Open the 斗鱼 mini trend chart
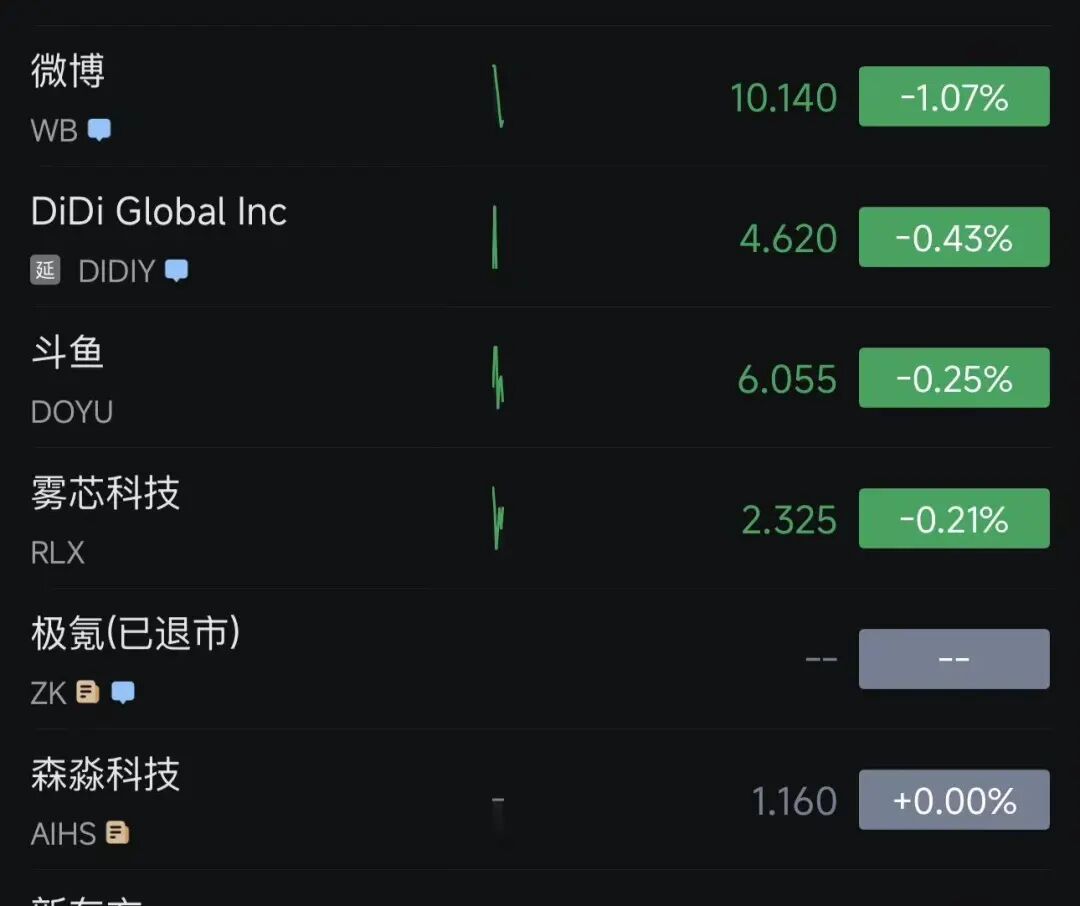This screenshot has height=906, width=1080. point(498,378)
